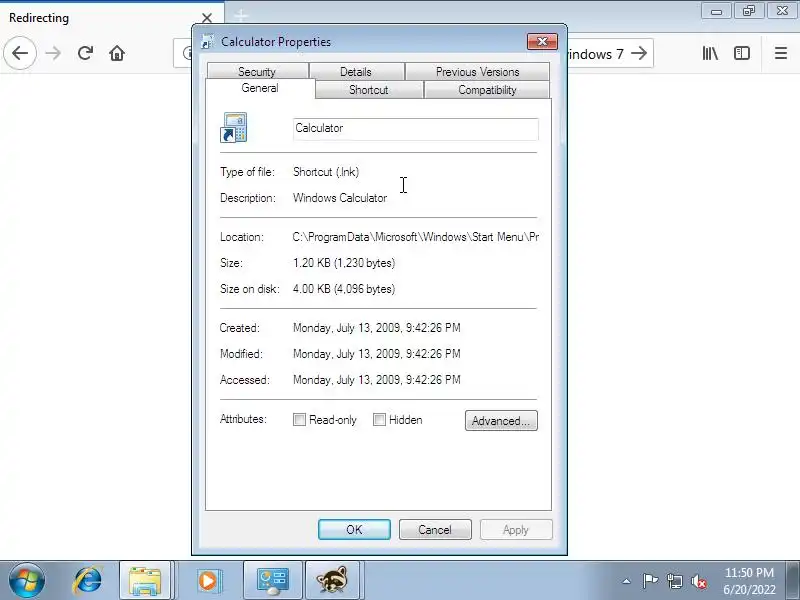Viewport: 800px width, 600px height.
Task: Launch Internet Explorer from the taskbar
Action: point(87,581)
